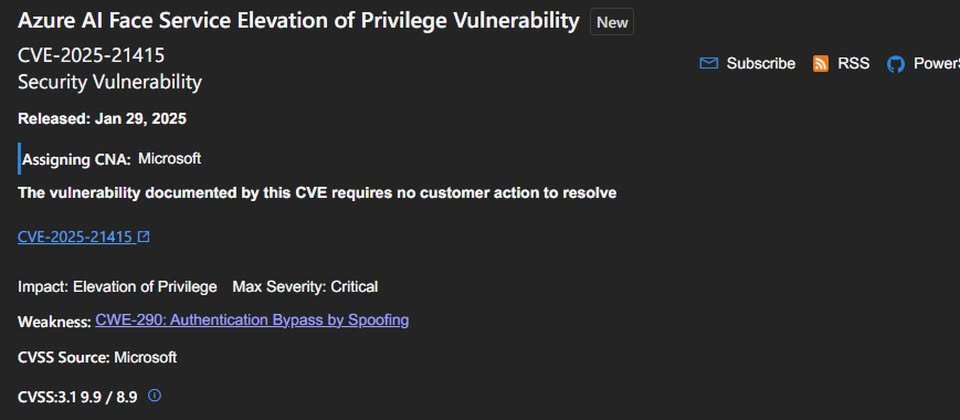
Task: Click the external link icon beside CVE-2025-21415
Action: [144, 236]
